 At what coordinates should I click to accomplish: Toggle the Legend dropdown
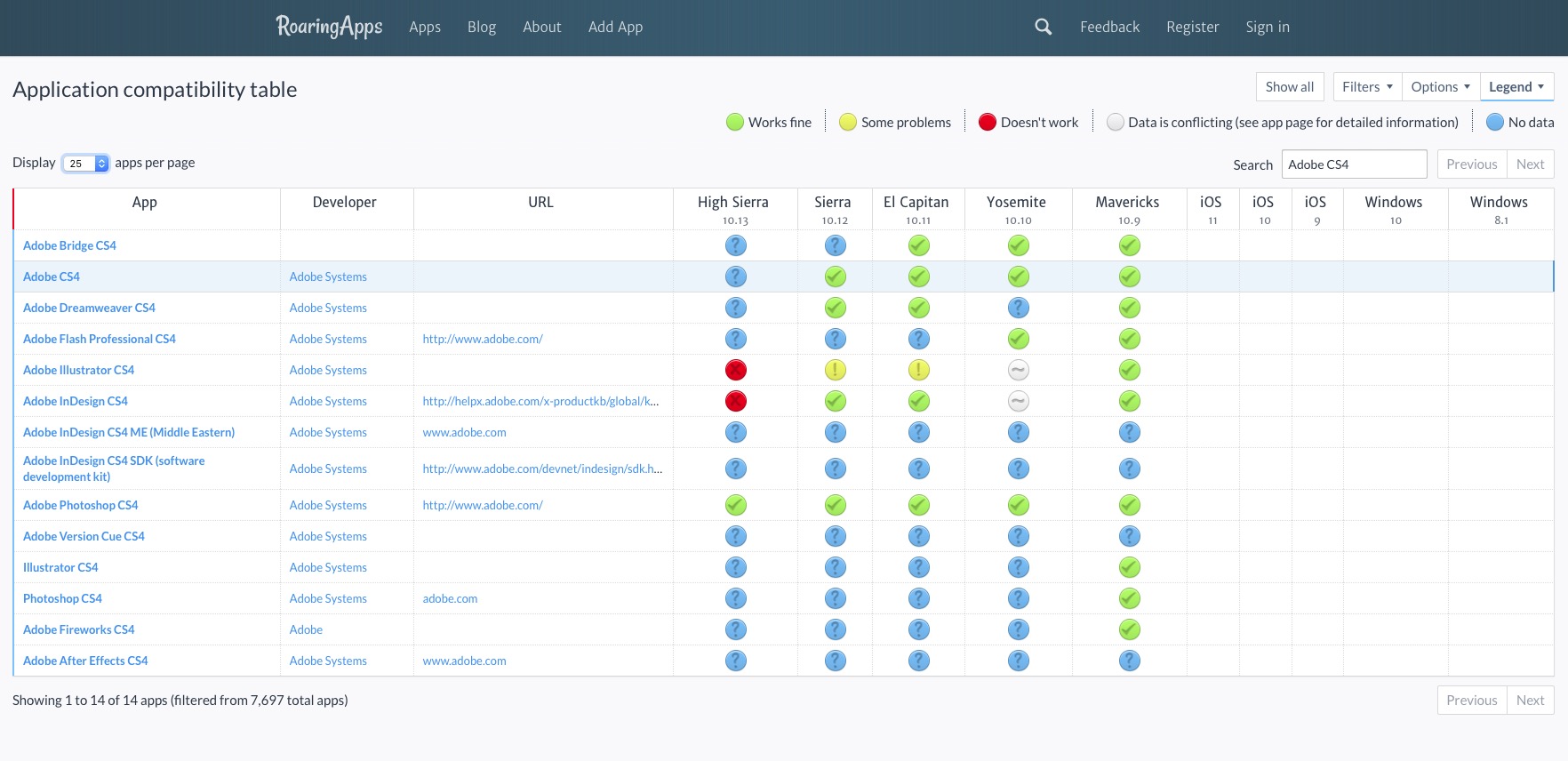1516,87
